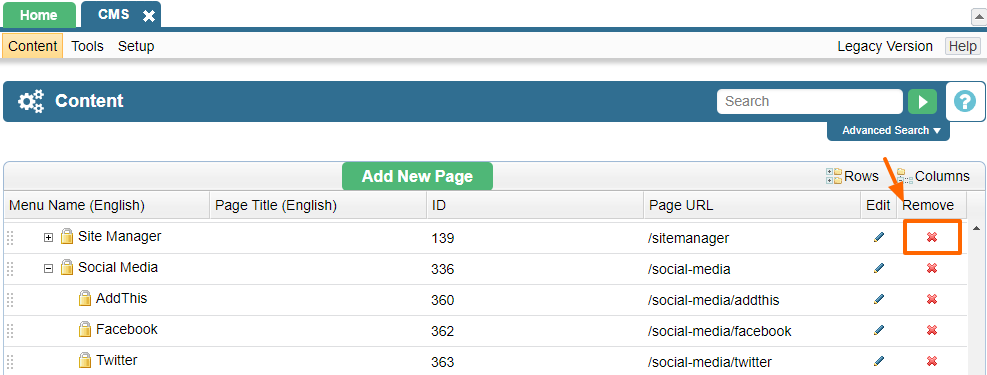
Task: Click the drag handle of Facebook row
Action: tap(9, 330)
